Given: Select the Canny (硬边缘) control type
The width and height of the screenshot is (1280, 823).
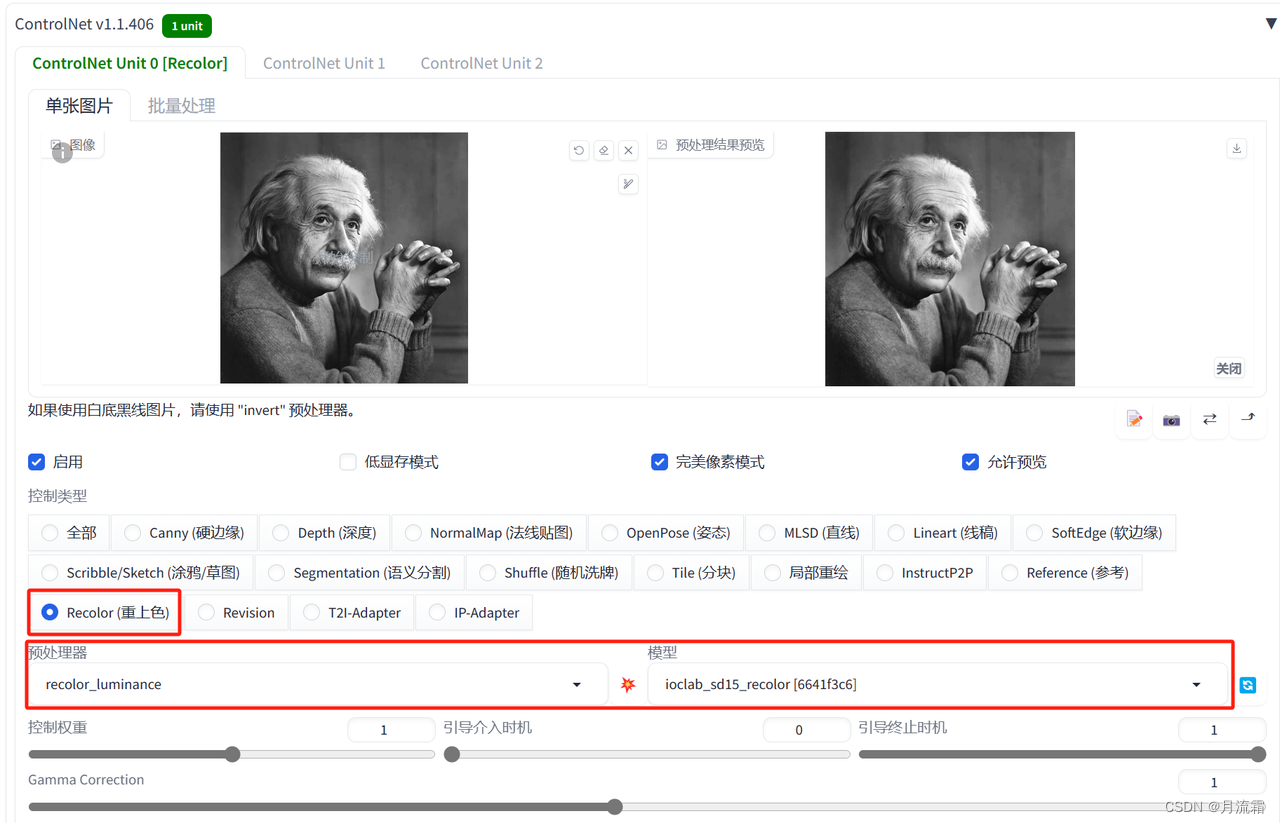Looking at the screenshot, I should pyautogui.click(x=184, y=533).
